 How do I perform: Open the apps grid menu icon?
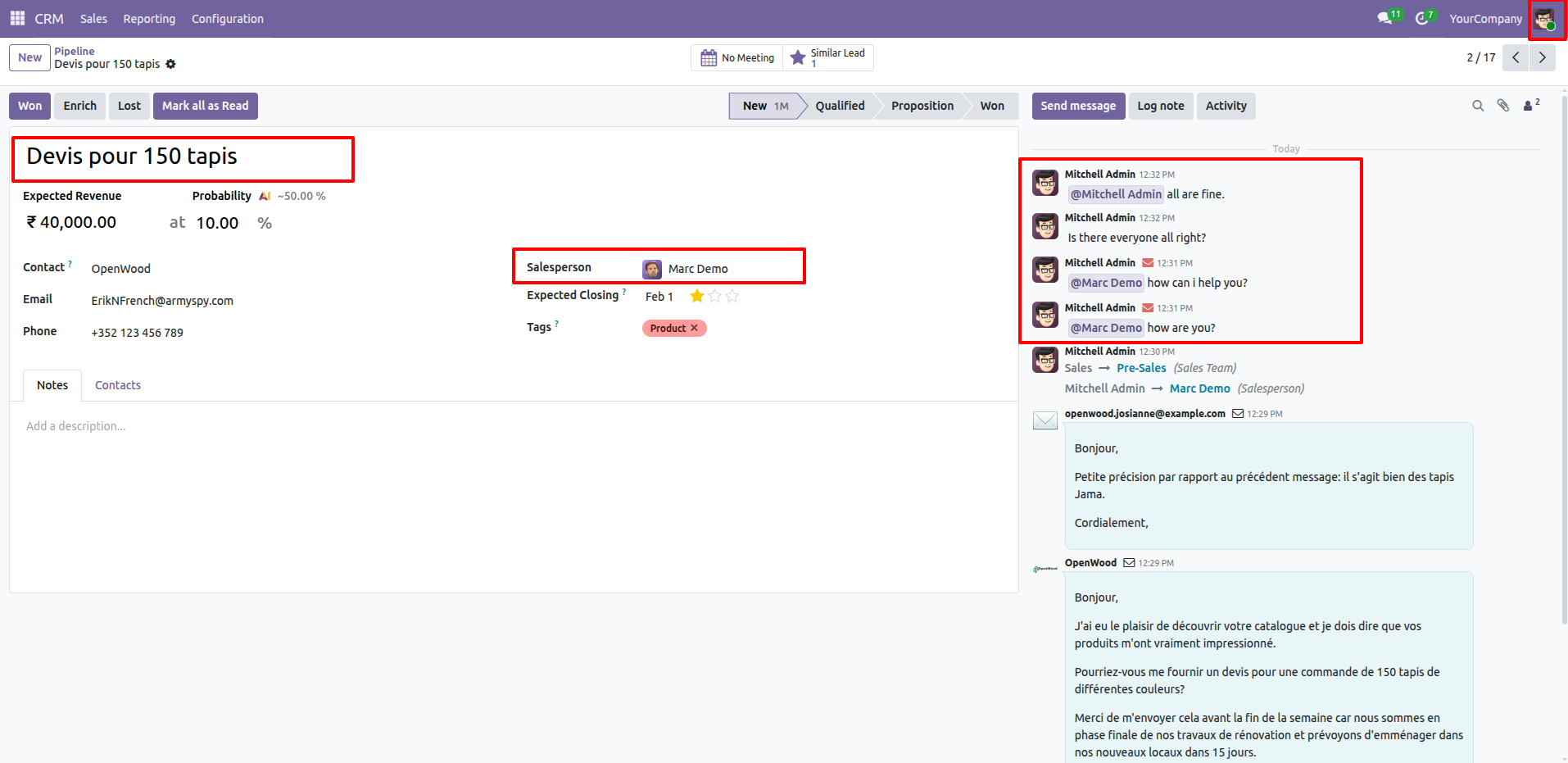pos(17,18)
